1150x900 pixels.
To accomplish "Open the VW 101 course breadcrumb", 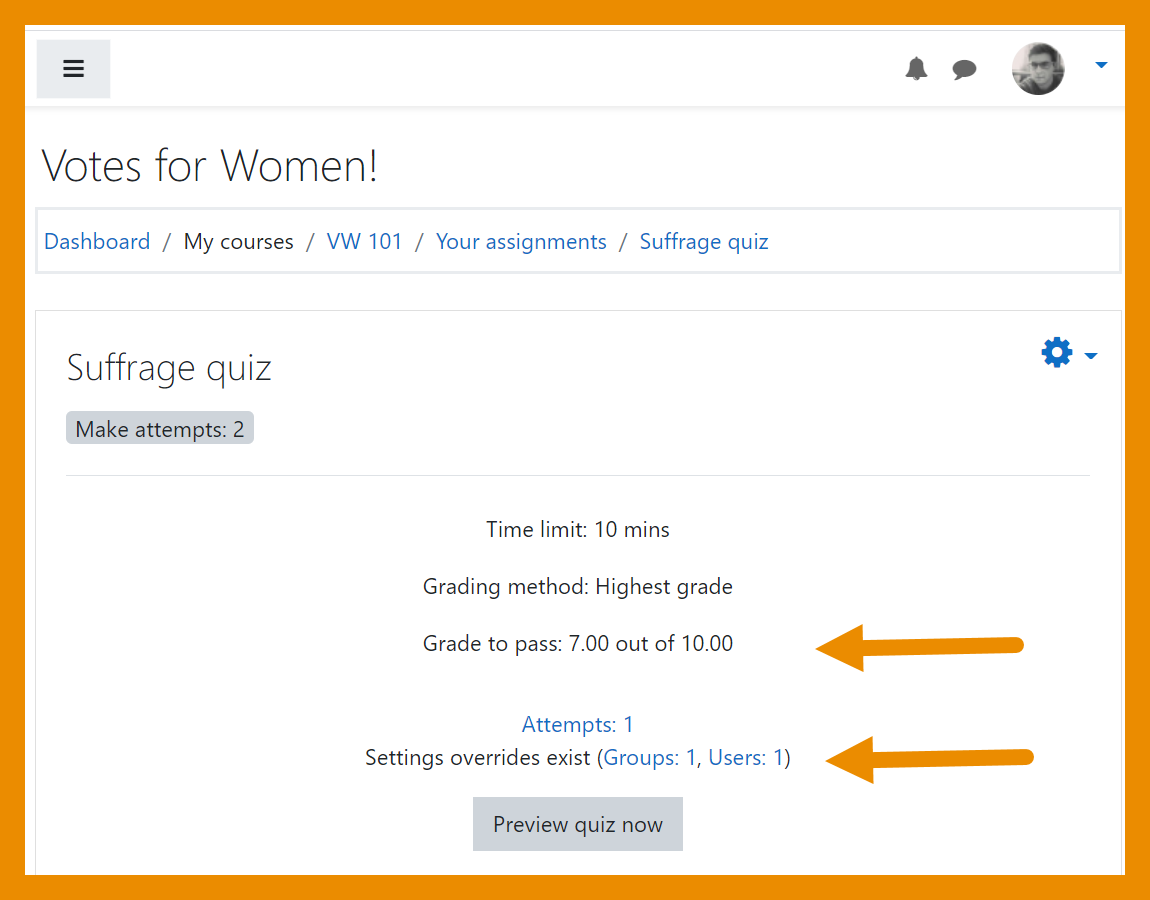I will [364, 241].
